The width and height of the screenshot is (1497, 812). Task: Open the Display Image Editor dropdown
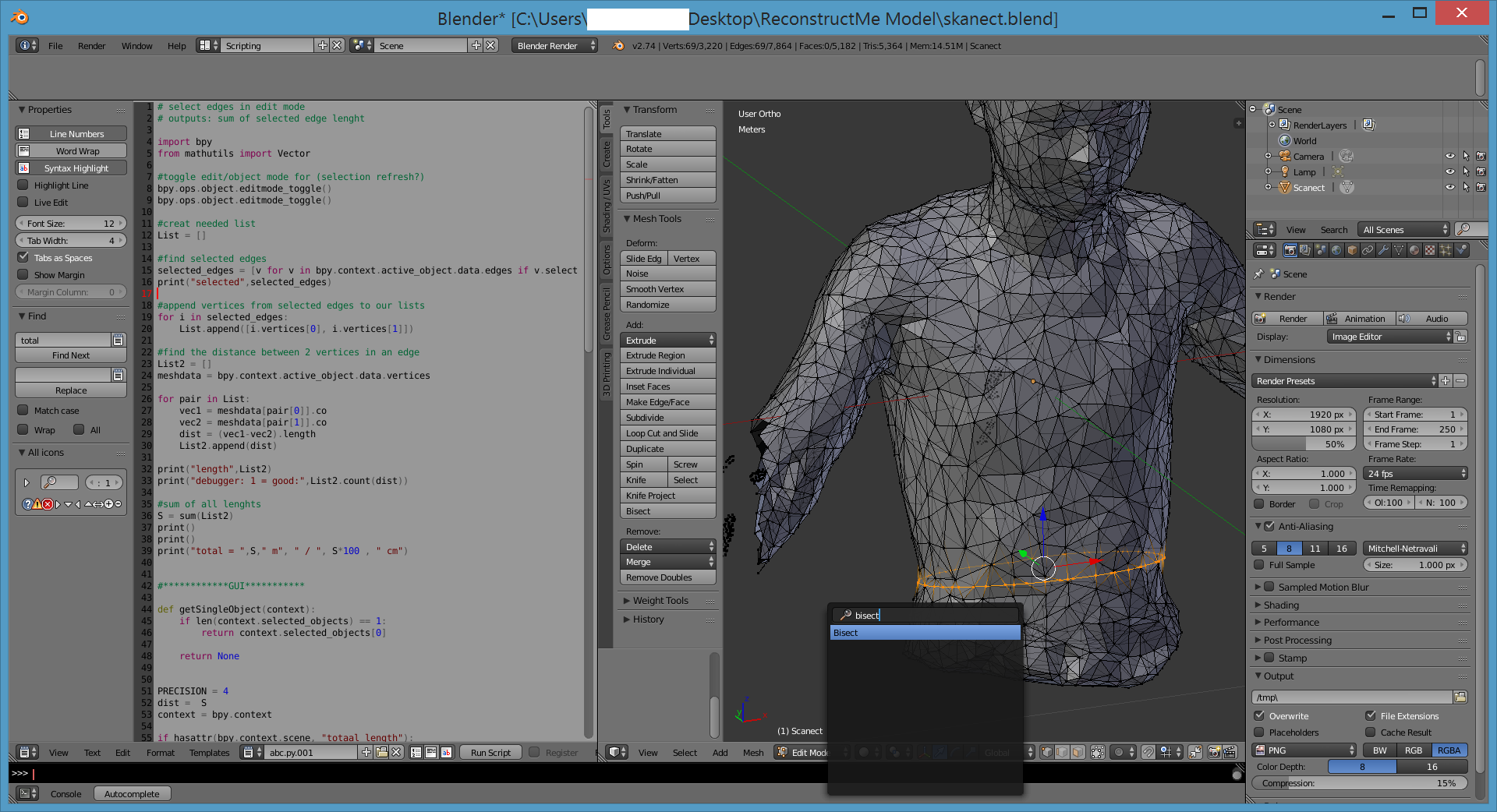click(x=1389, y=336)
